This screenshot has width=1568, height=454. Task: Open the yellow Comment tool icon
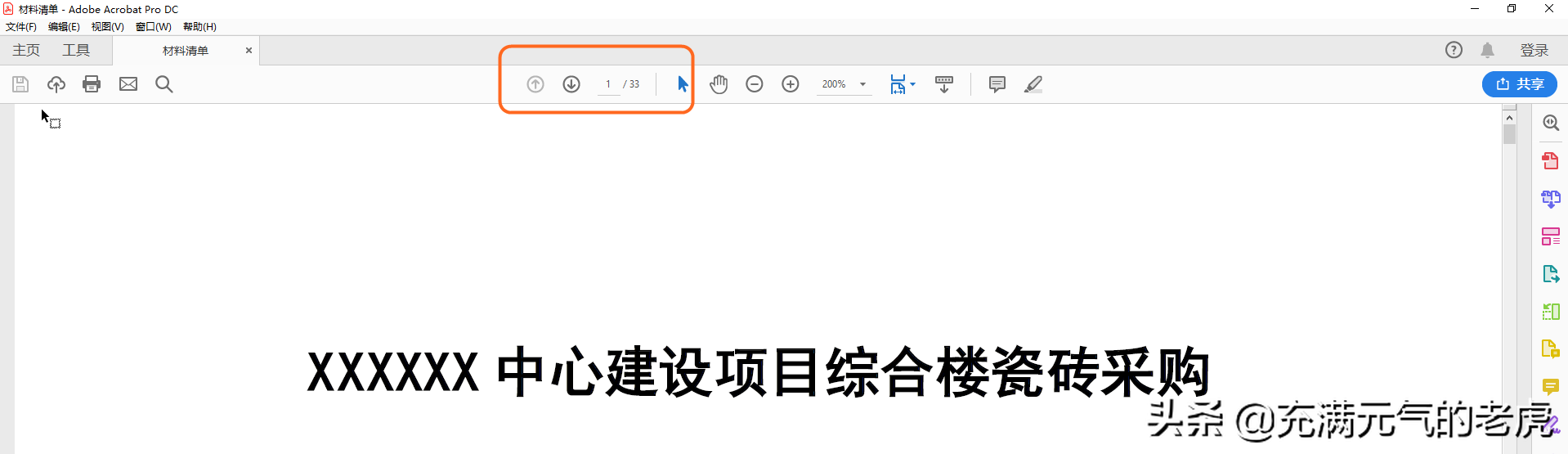1551,386
